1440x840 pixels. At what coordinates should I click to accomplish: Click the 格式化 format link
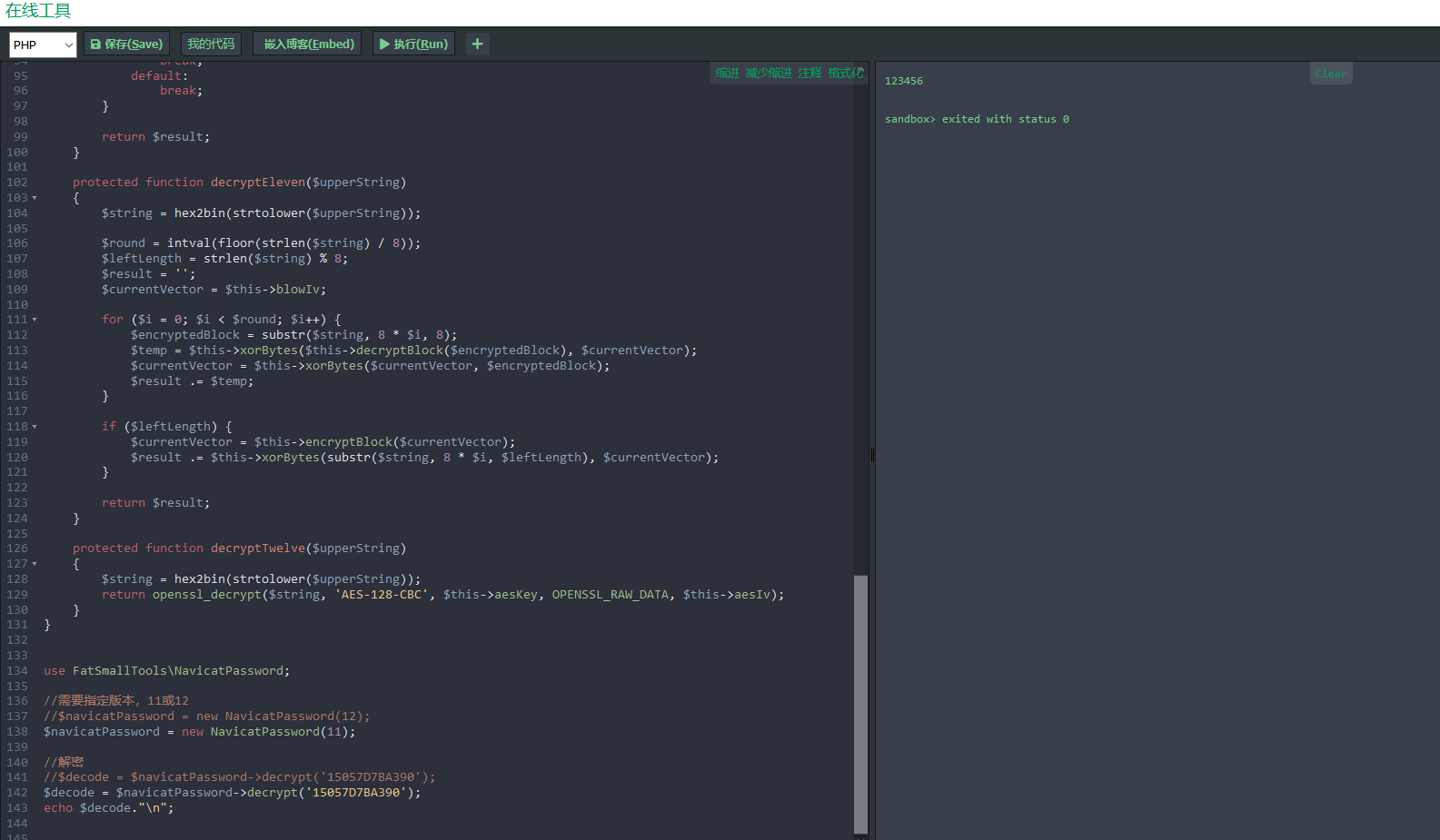845,73
